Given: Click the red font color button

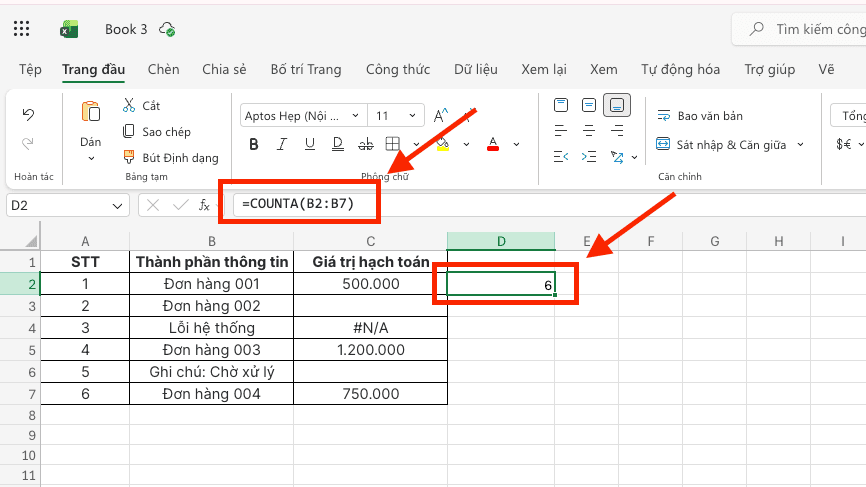Looking at the screenshot, I should [492, 144].
